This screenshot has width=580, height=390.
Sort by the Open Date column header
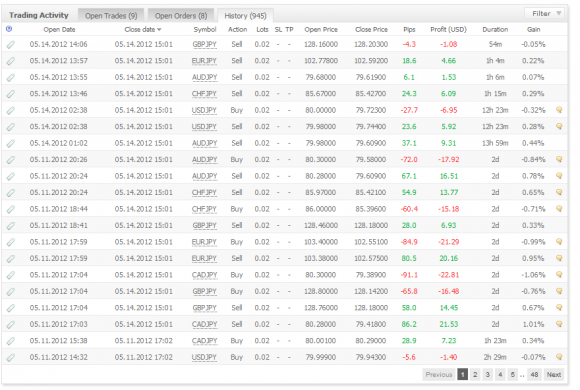pos(59,30)
